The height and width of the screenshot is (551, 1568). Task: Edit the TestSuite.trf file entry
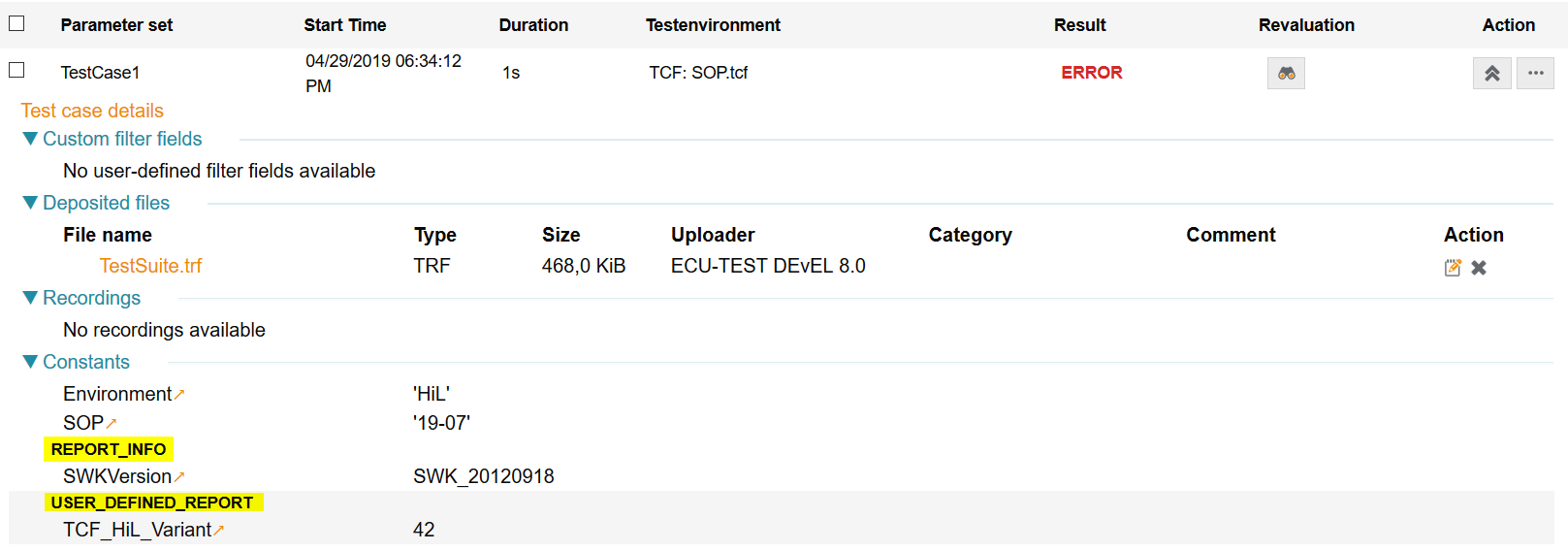[x=1452, y=268]
